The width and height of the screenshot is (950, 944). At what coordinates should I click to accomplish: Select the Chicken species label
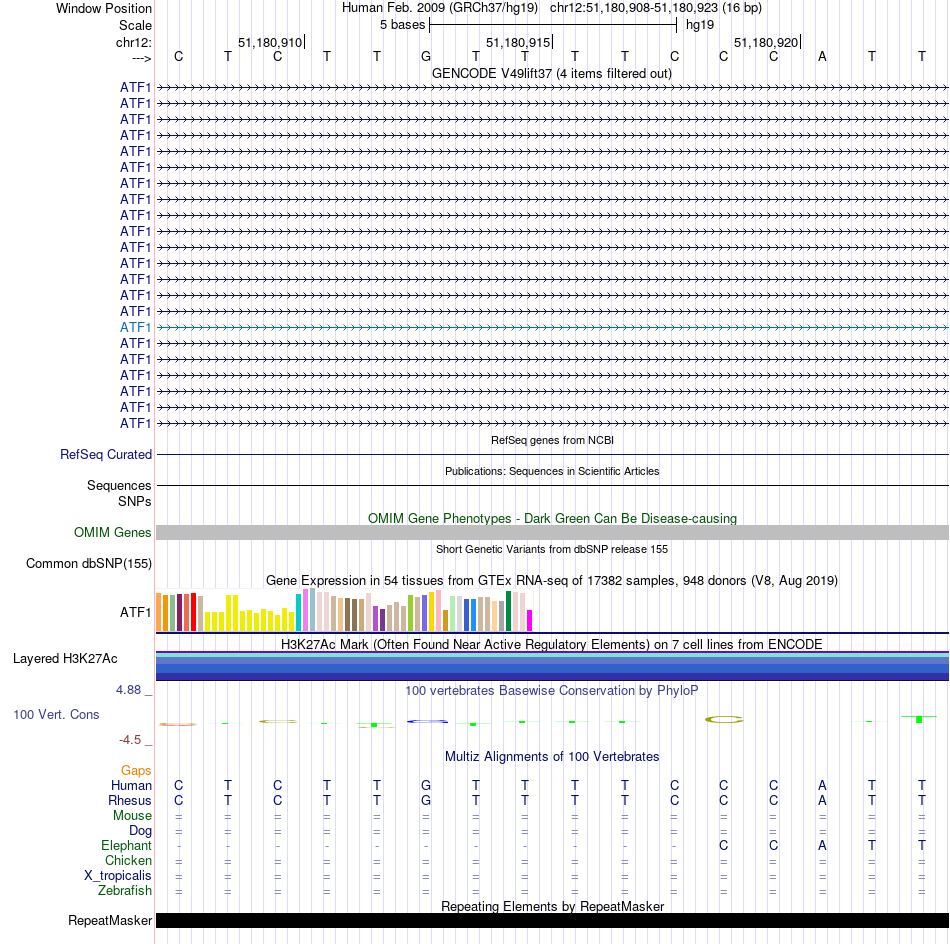click(128, 860)
